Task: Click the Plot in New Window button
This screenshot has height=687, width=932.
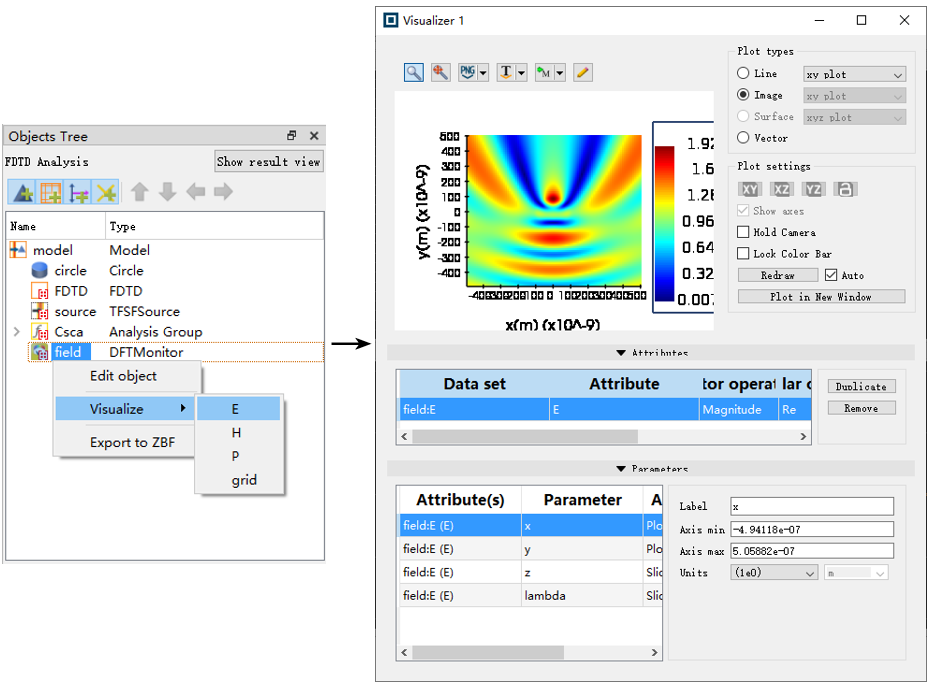Action: [x=821, y=297]
